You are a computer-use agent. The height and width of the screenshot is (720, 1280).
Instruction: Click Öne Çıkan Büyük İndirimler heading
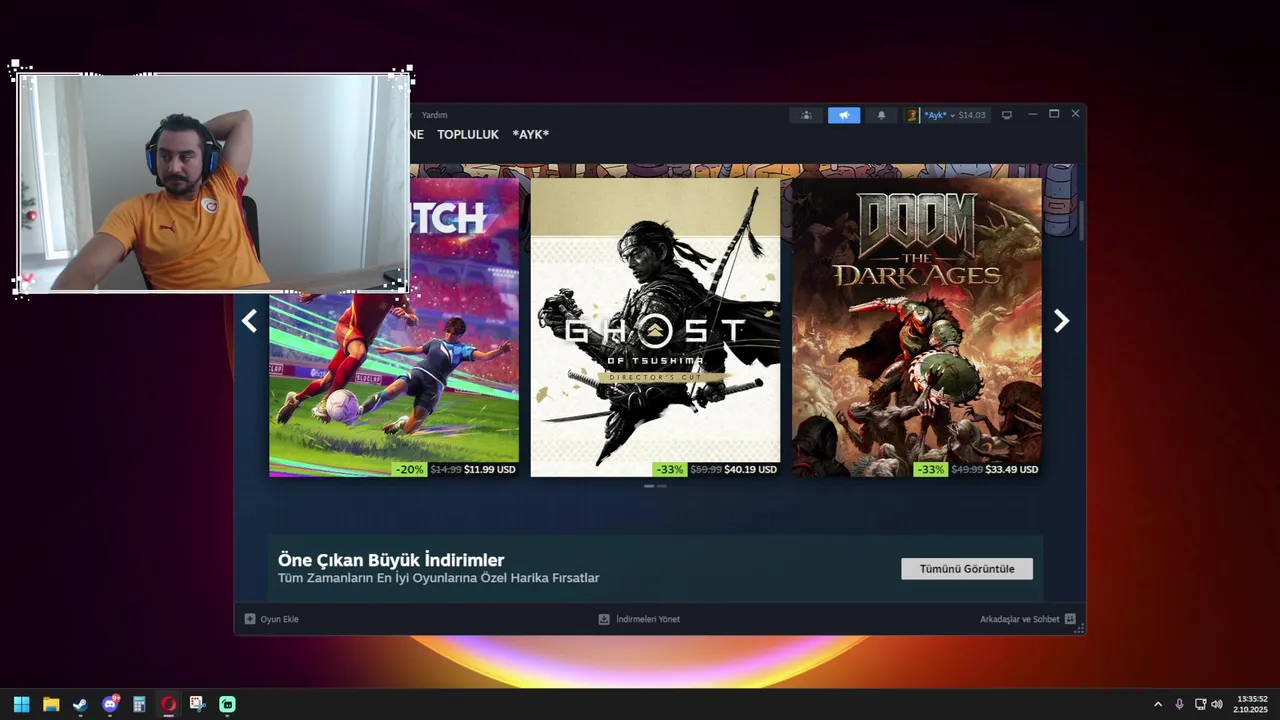[x=391, y=560]
